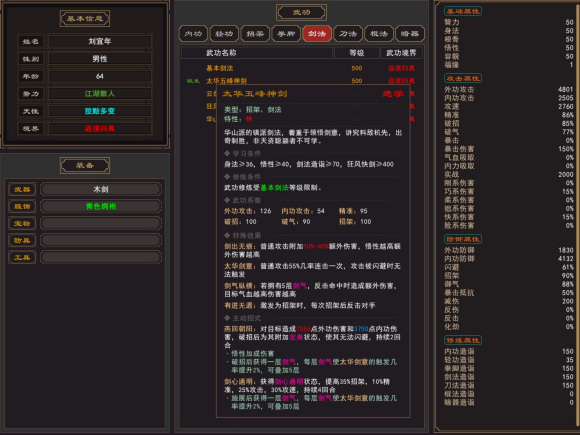Click the 主动招式 section heading
Screen dimensions: 580x435
pyautogui.click(x=246, y=318)
